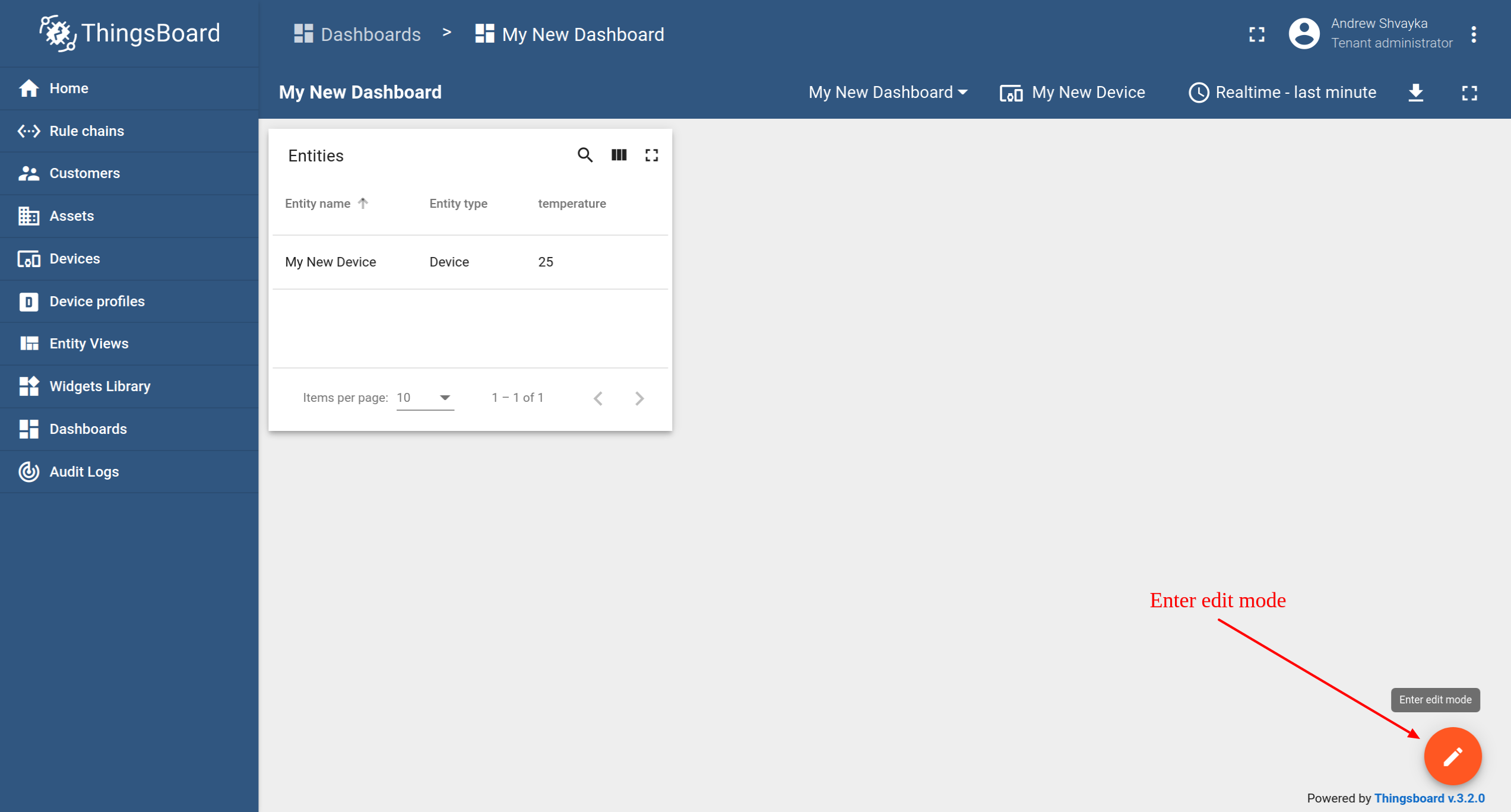This screenshot has height=812, width=1511.
Task: Click the orange pencil edit mode button
Action: (1452, 756)
